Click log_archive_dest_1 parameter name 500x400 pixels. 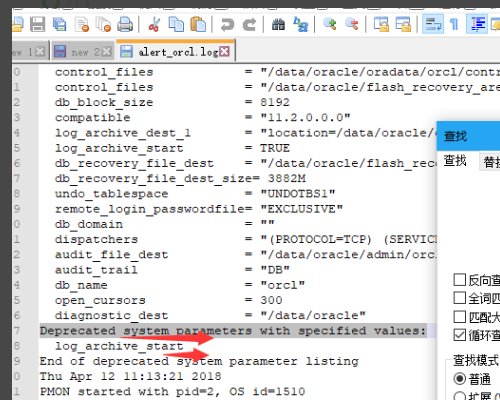[123, 133]
